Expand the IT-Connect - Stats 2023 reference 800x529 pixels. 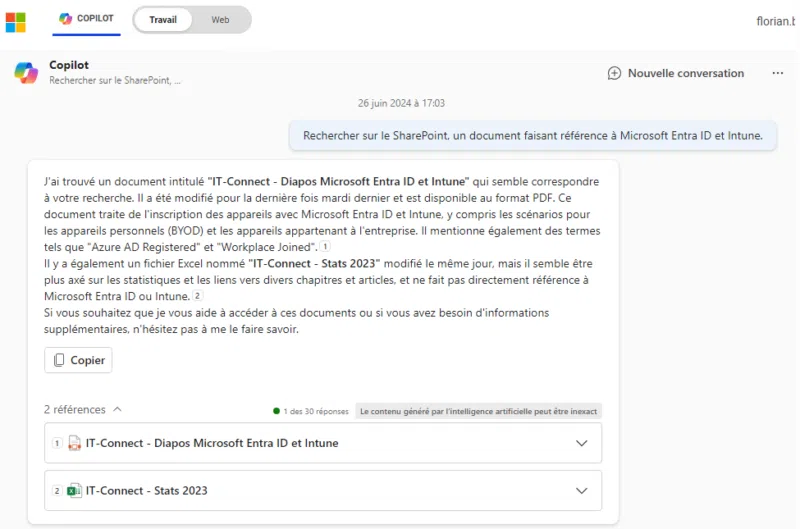(x=582, y=491)
